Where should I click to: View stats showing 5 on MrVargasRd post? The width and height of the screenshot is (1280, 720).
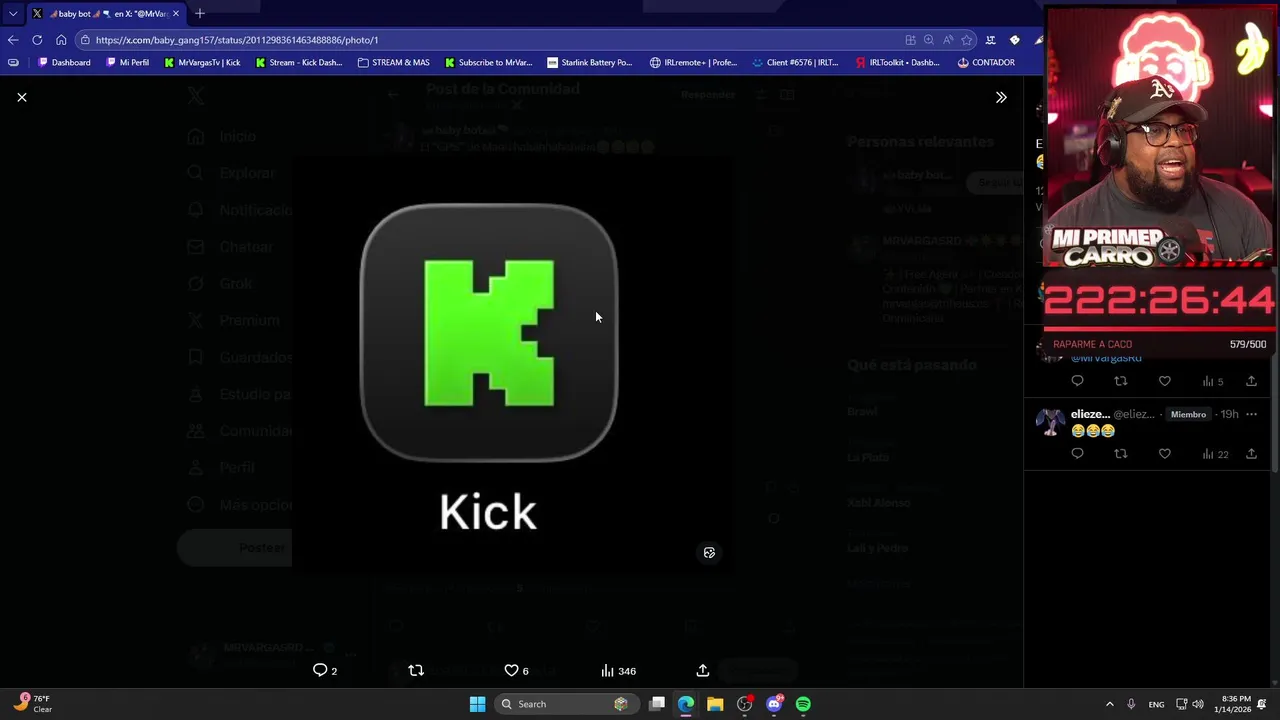click(1213, 381)
